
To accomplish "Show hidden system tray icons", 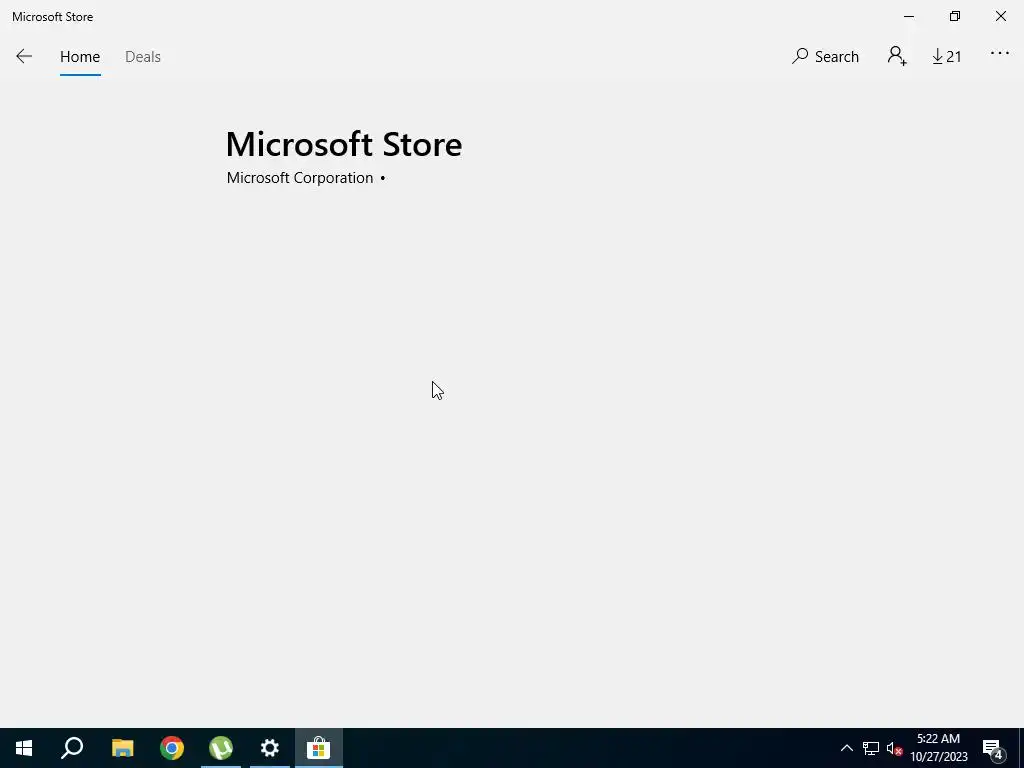I will coord(846,748).
